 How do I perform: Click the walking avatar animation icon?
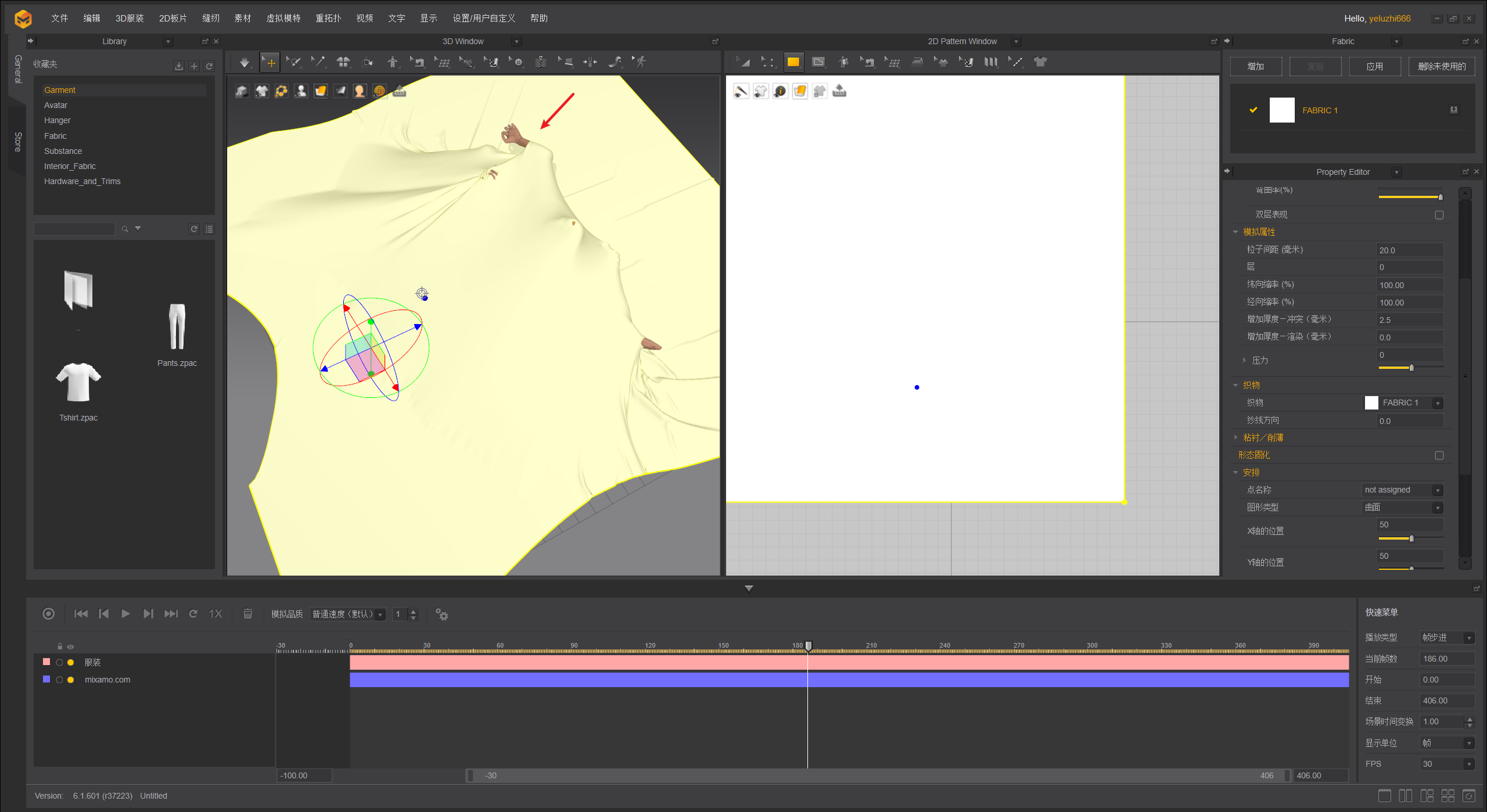point(640,62)
